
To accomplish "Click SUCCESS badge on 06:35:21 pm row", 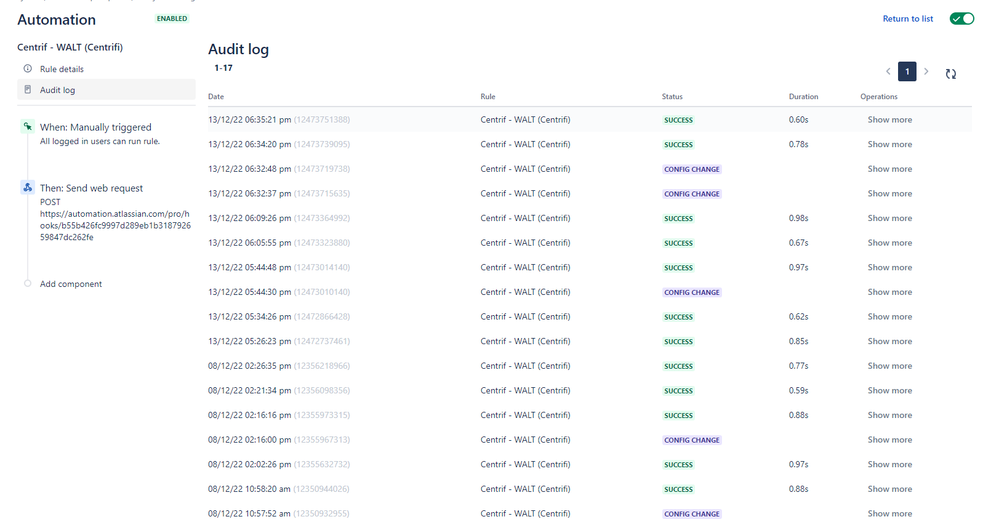I will coord(678,120).
